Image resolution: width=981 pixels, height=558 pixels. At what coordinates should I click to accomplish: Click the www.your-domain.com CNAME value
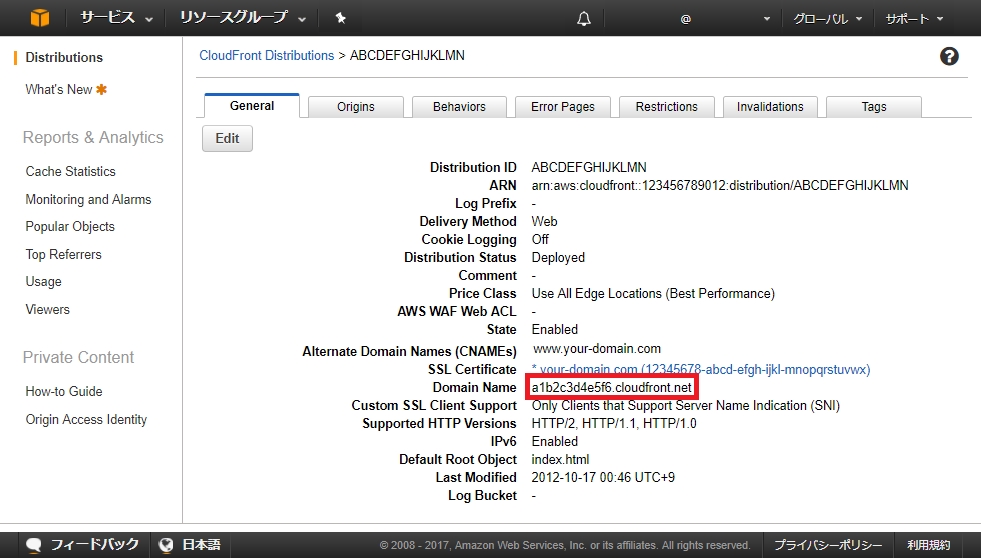pos(596,348)
